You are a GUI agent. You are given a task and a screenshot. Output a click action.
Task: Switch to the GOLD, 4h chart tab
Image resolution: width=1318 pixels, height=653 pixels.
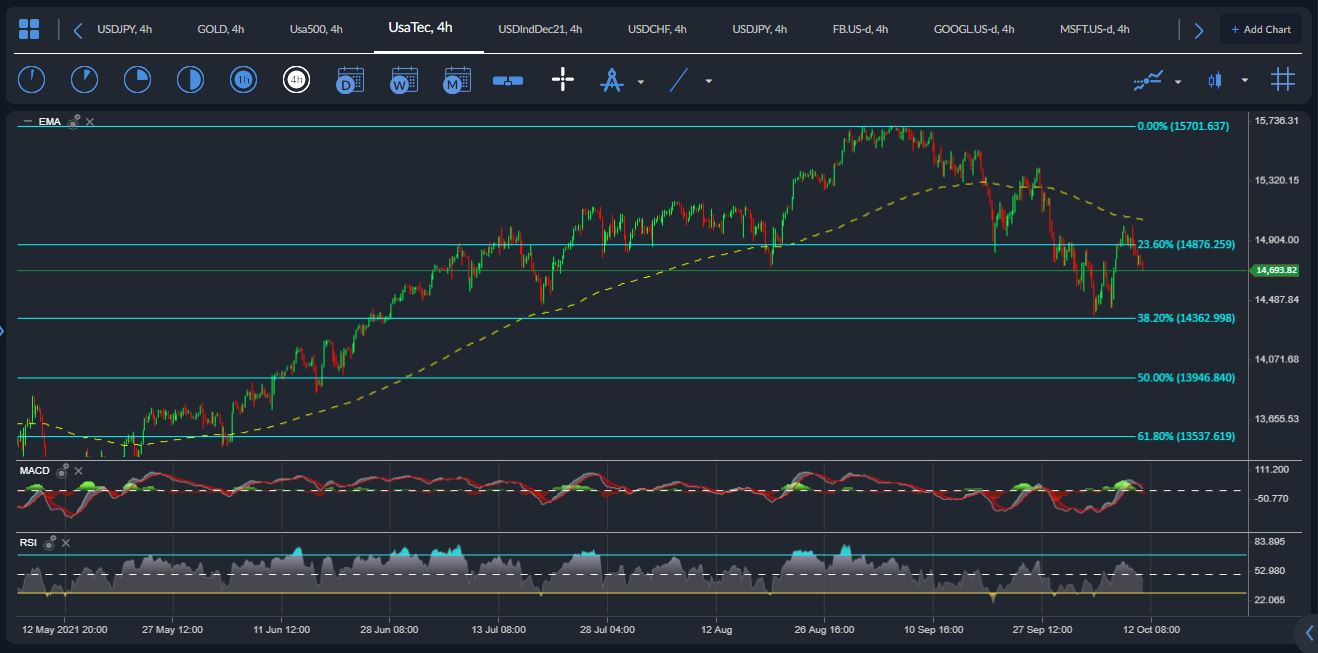pyautogui.click(x=221, y=29)
